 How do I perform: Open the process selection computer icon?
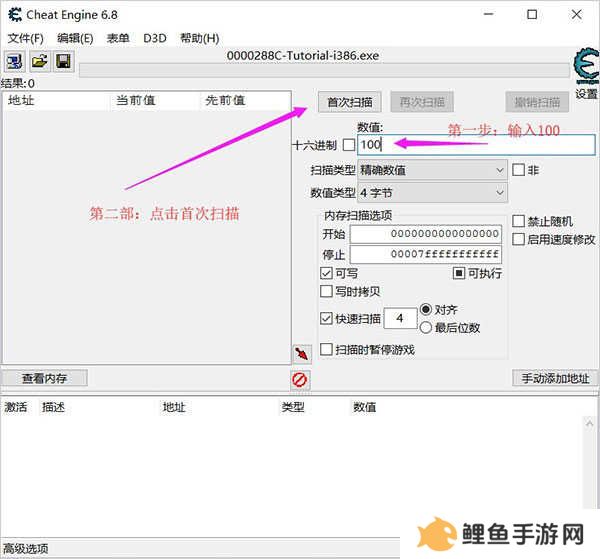tap(15, 61)
